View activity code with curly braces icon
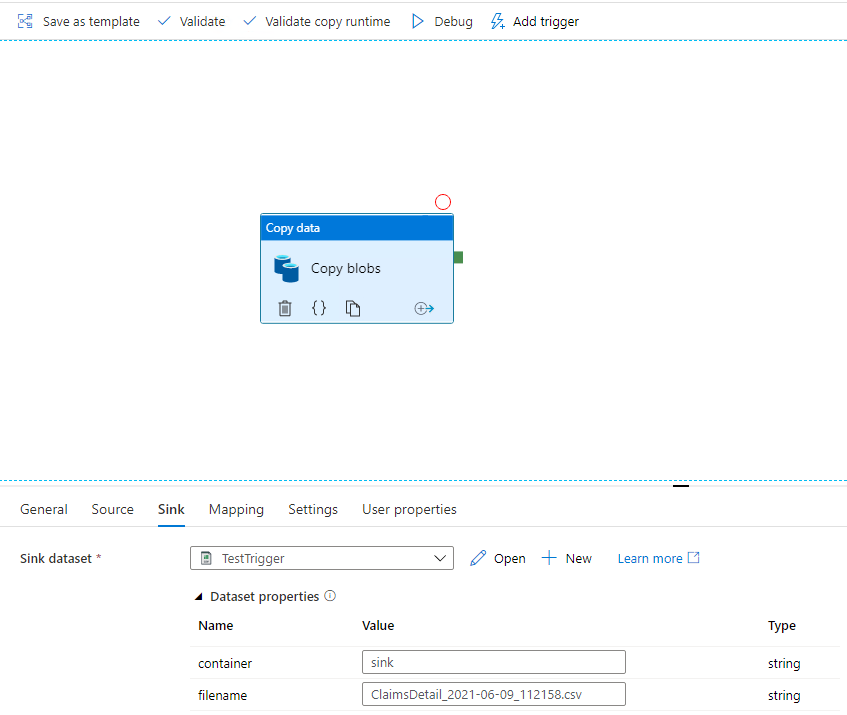 319,308
